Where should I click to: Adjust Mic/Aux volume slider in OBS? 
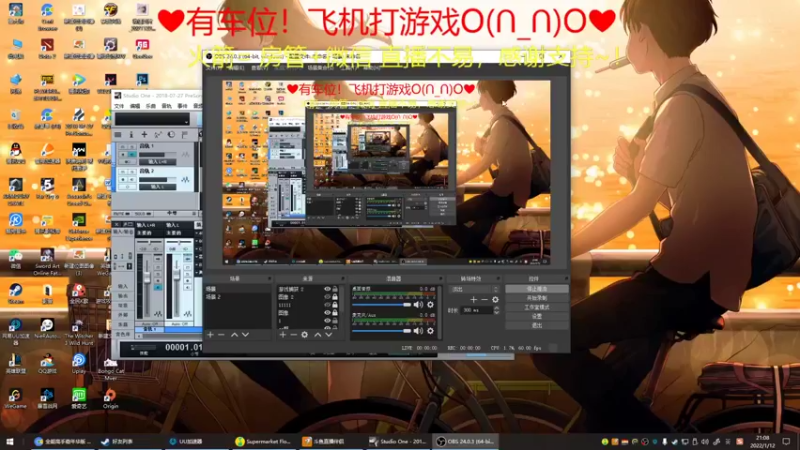point(382,331)
